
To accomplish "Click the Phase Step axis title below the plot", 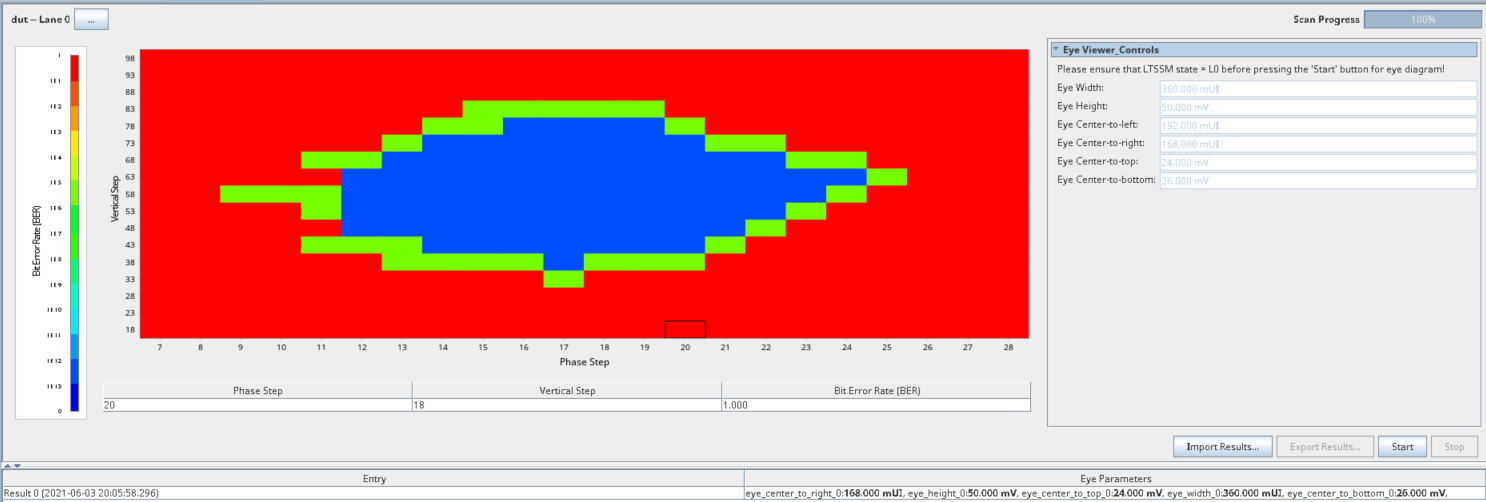I will click(585, 362).
